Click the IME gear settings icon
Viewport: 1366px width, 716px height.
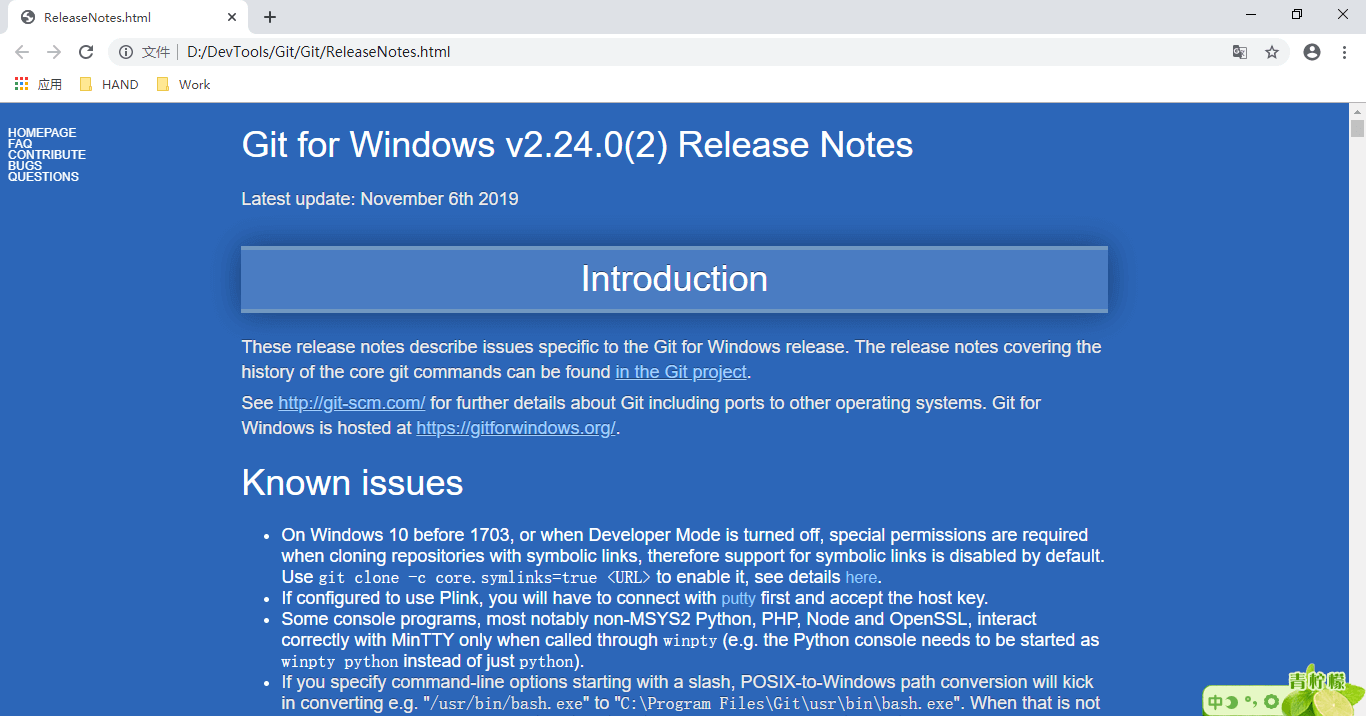tap(1270, 702)
